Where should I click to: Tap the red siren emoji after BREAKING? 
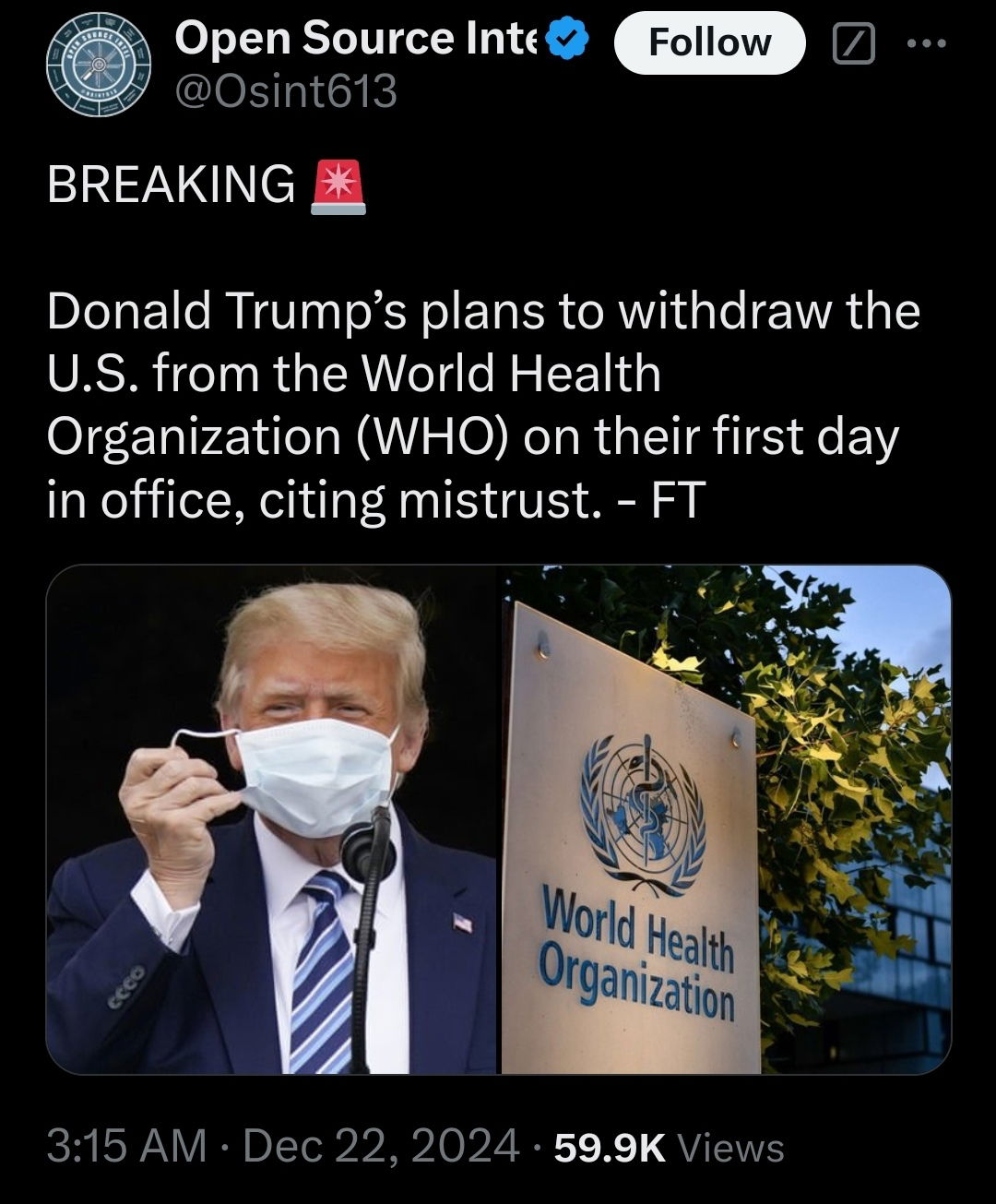tap(338, 185)
